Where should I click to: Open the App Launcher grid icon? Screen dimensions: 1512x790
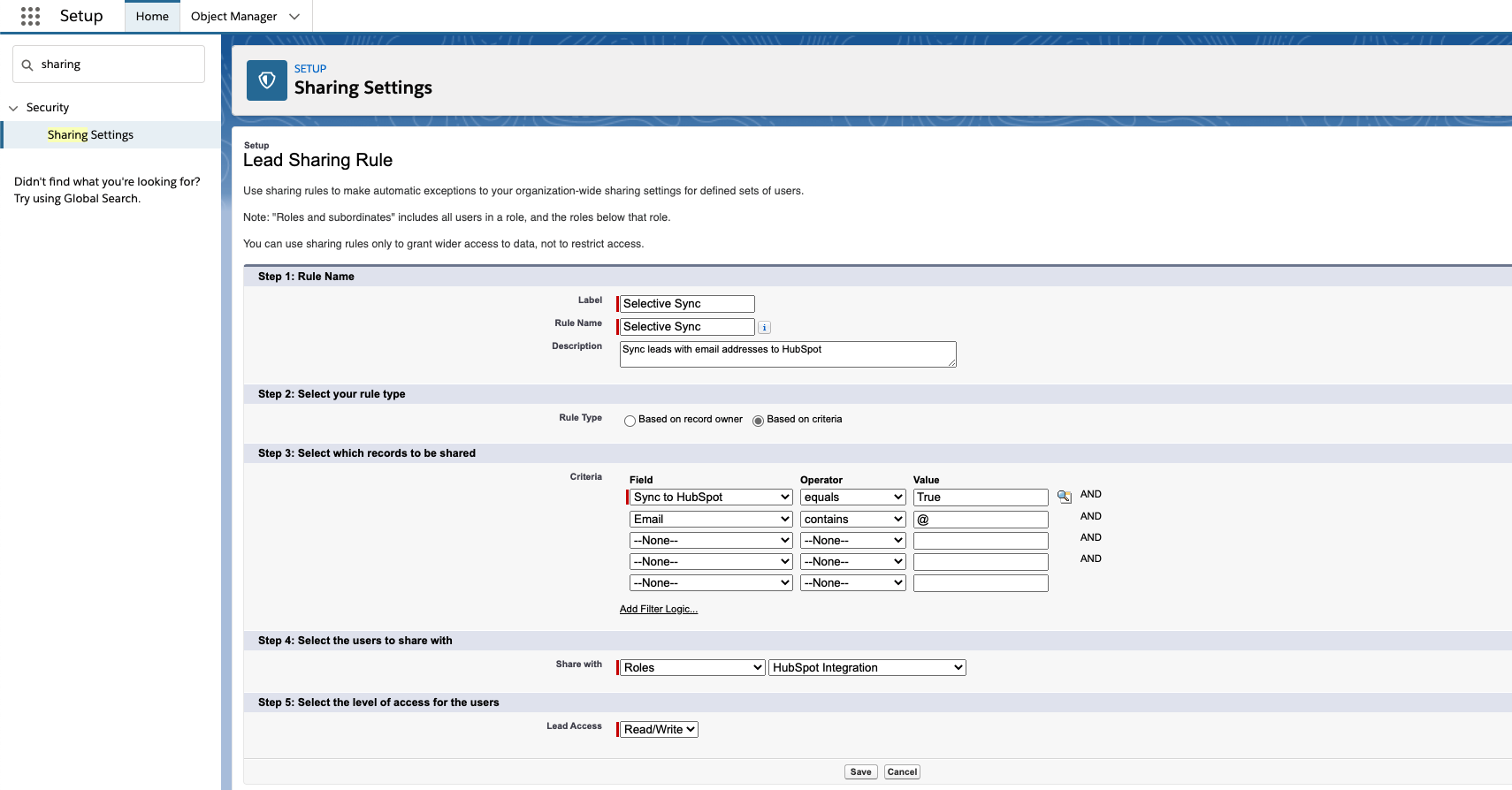(x=30, y=16)
